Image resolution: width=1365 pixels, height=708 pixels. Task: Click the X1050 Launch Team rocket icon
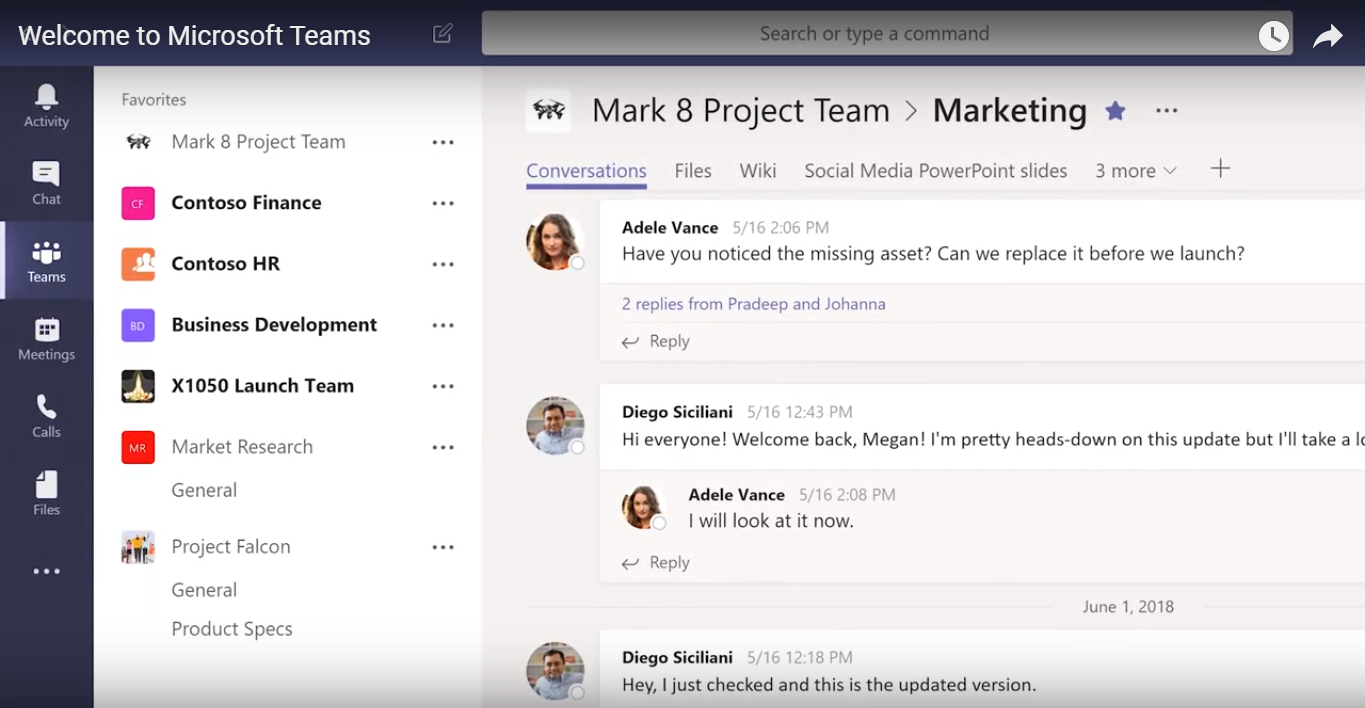click(x=138, y=386)
